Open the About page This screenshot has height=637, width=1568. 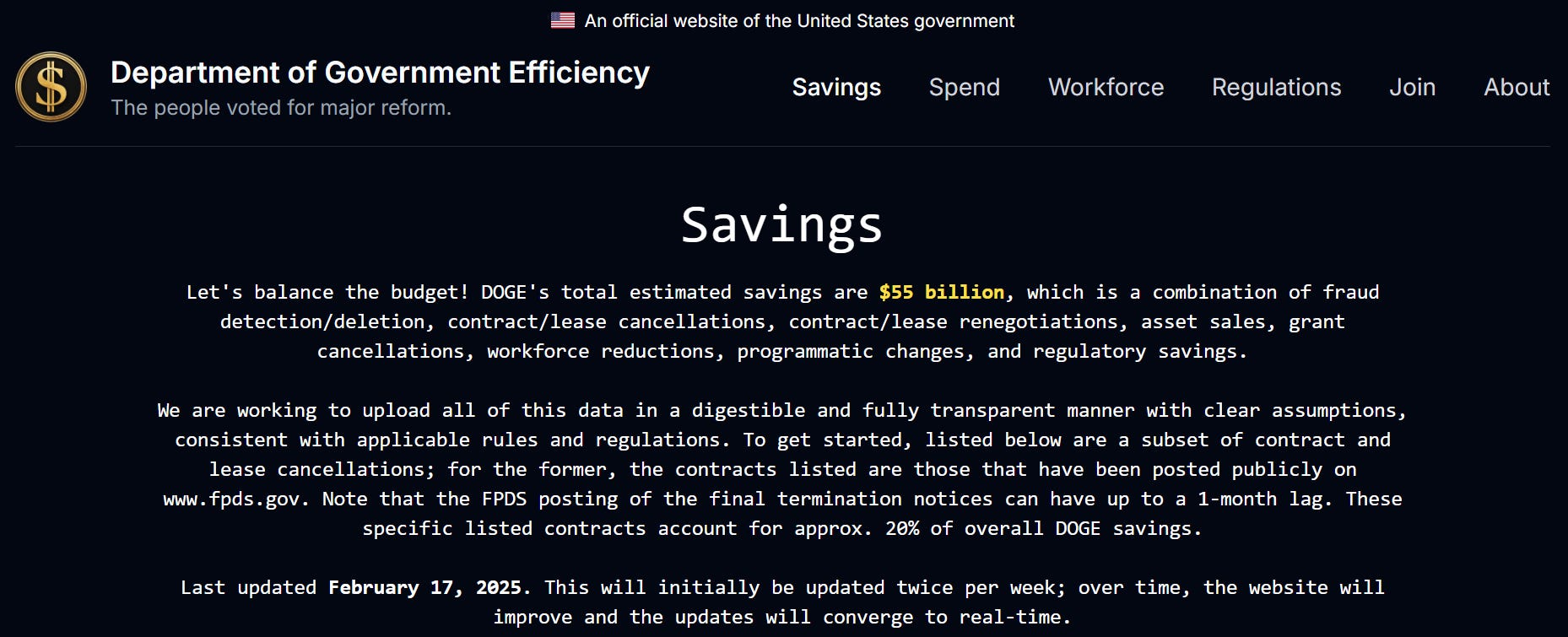[x=1517, y=87]
